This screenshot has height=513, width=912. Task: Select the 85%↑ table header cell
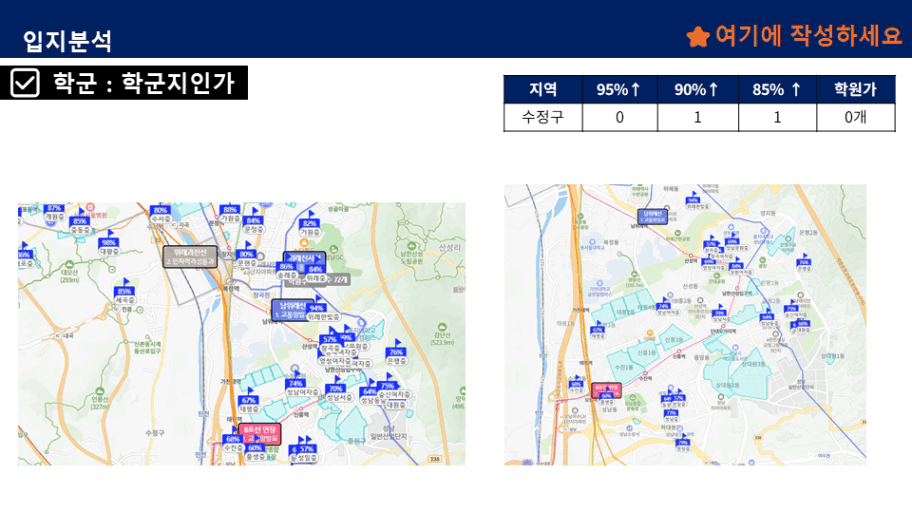point(777,89)
